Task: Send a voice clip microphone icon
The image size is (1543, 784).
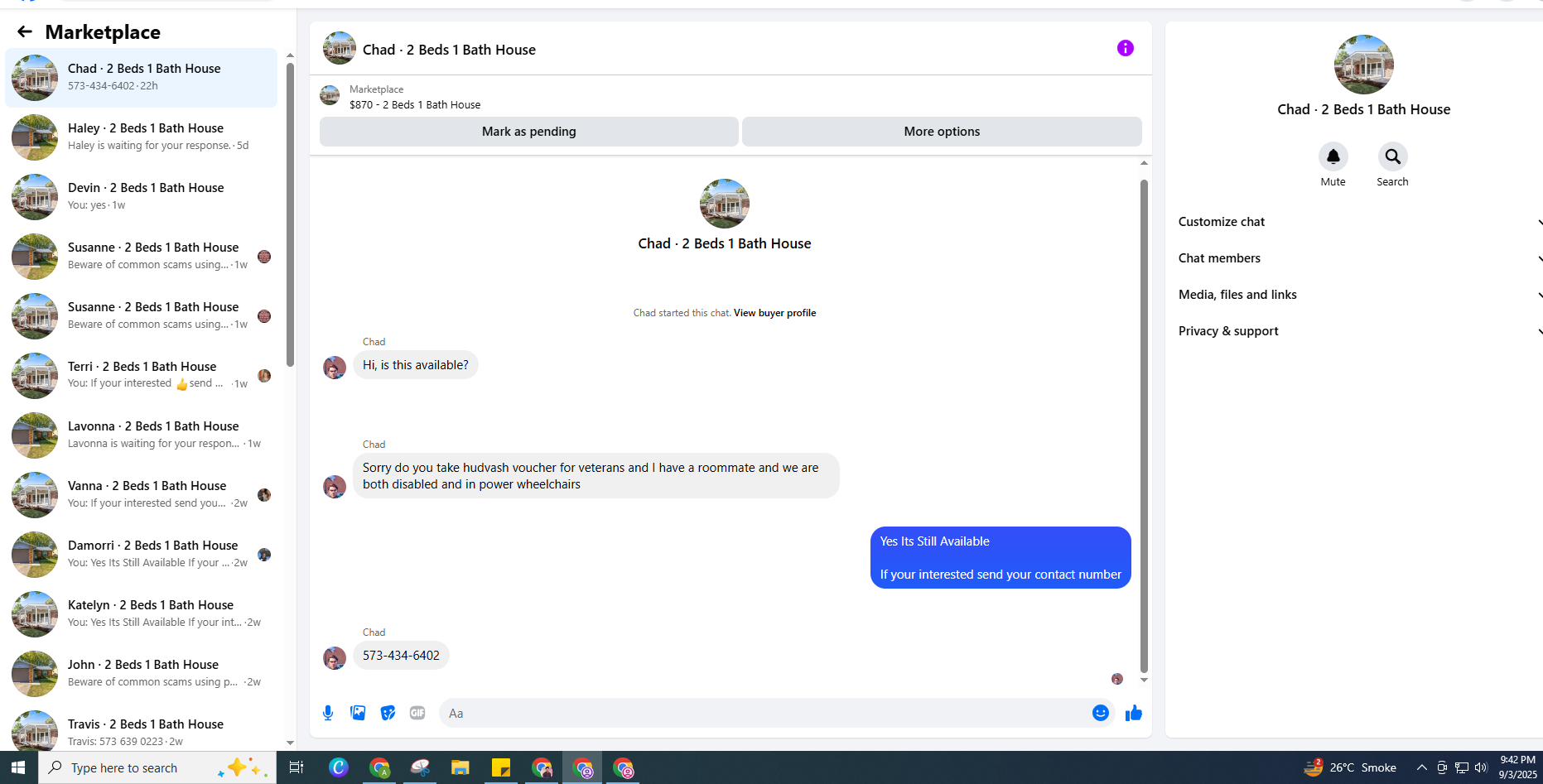Action: (x=328, y=713)
